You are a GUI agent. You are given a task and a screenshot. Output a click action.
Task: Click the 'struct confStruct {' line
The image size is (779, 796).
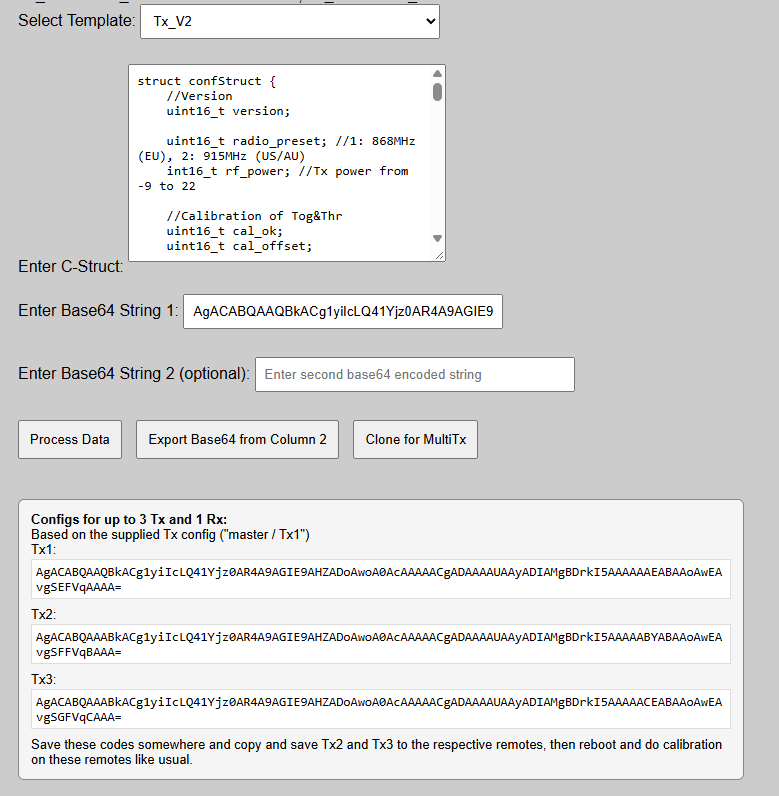207,81
